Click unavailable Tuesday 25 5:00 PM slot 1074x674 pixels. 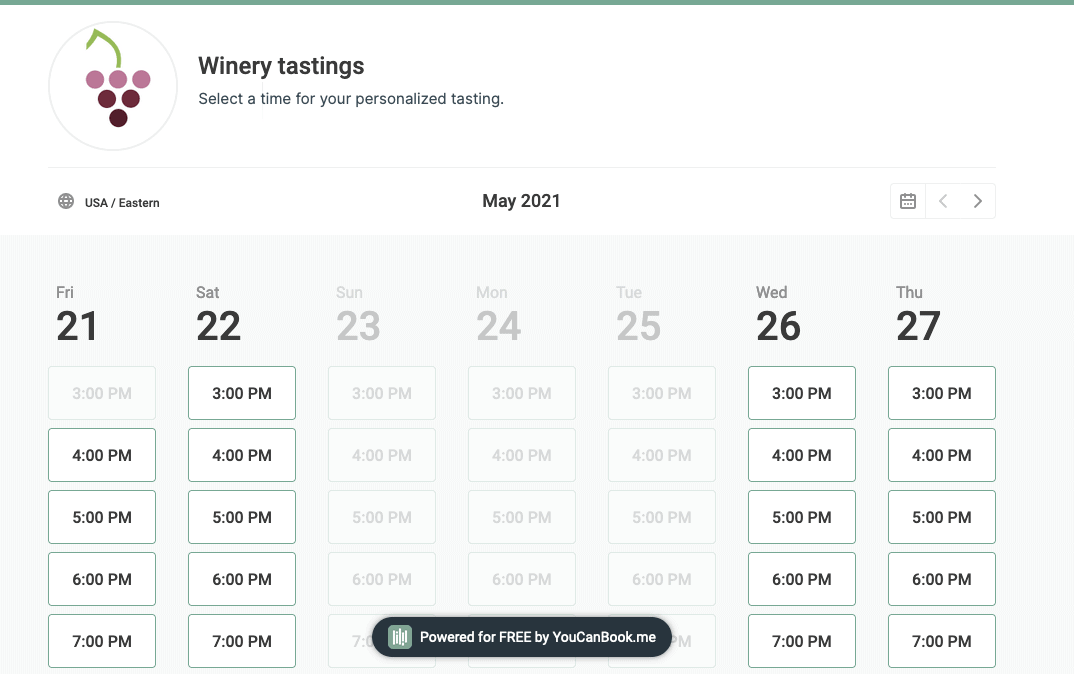(x=662, y=517)
